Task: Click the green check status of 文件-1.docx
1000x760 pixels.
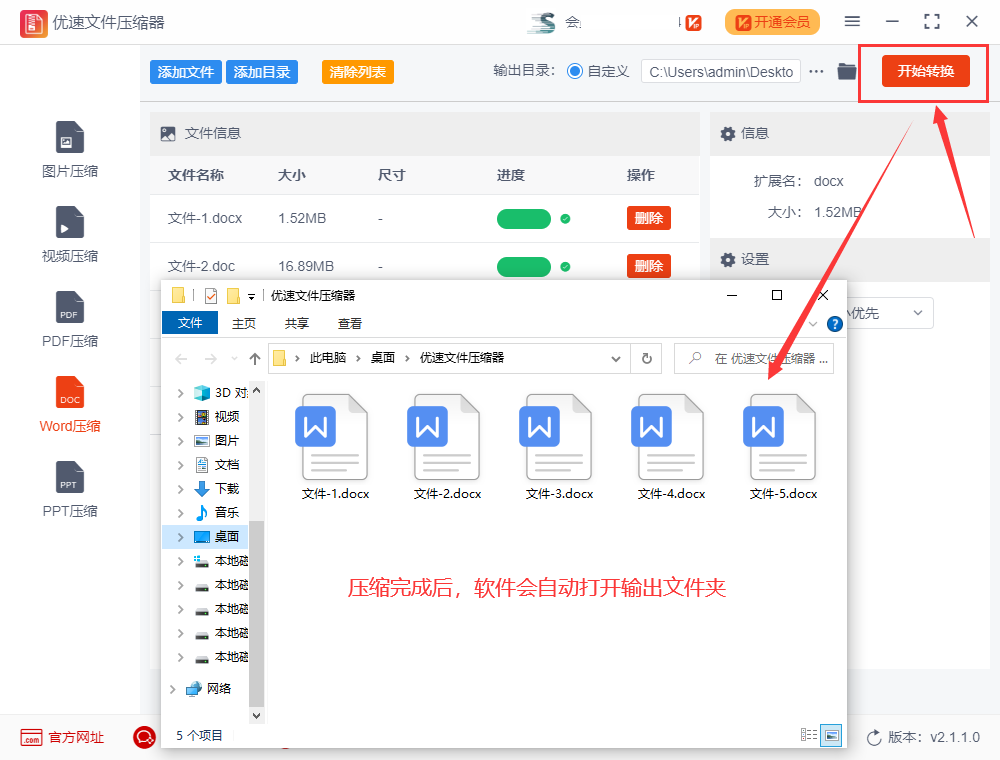Action: [x=565, y=219]
